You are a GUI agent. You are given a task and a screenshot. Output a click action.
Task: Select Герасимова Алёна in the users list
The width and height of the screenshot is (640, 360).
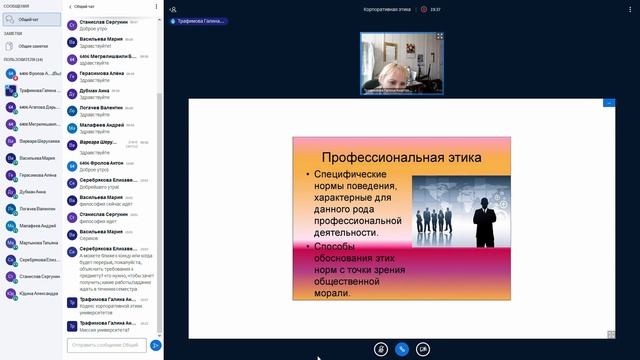tap(33, 175)
